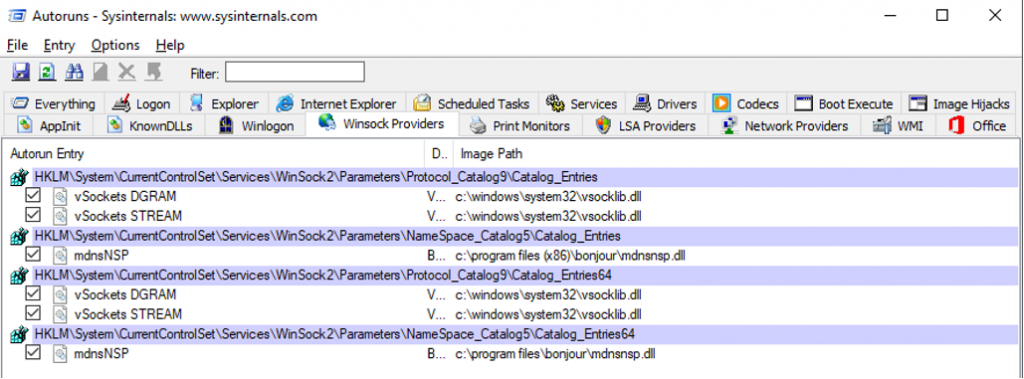Open the Help menu
This screenshot has width=1024, height=379.
coord(170,45)
